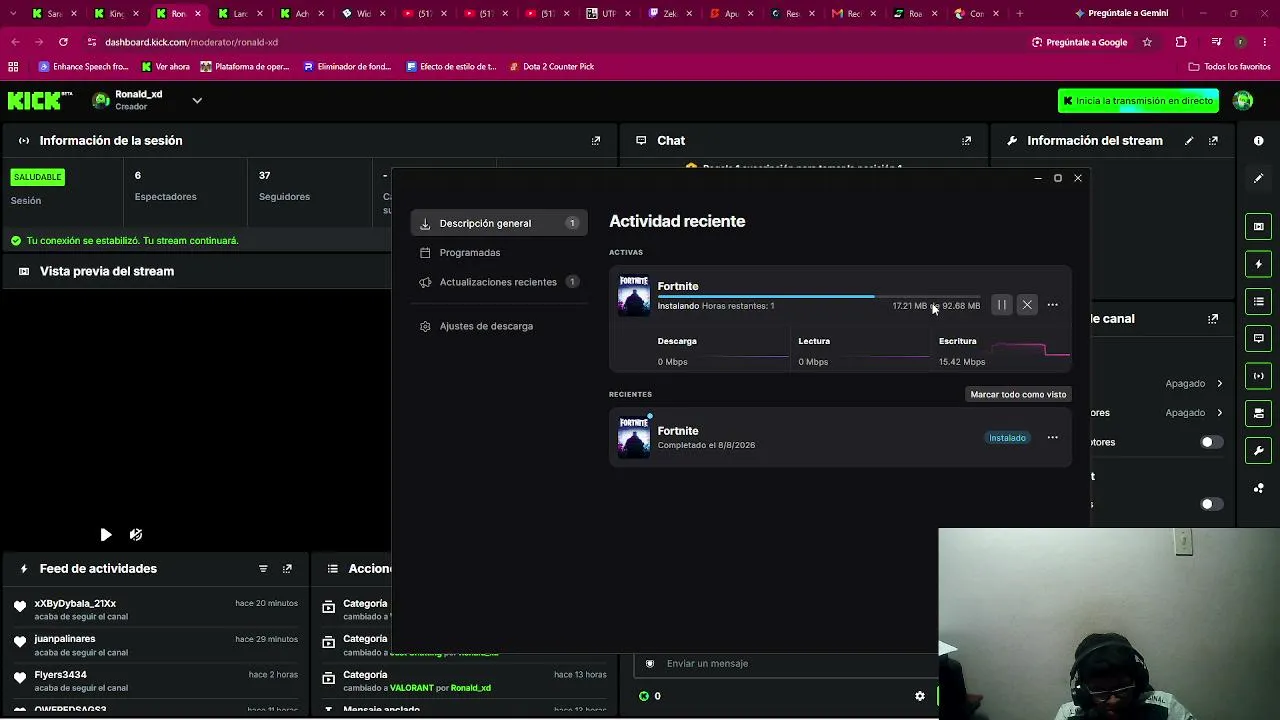Filter the Feed de actividades
Viewport: 1280px width, 720px height.
pos(263,569)
